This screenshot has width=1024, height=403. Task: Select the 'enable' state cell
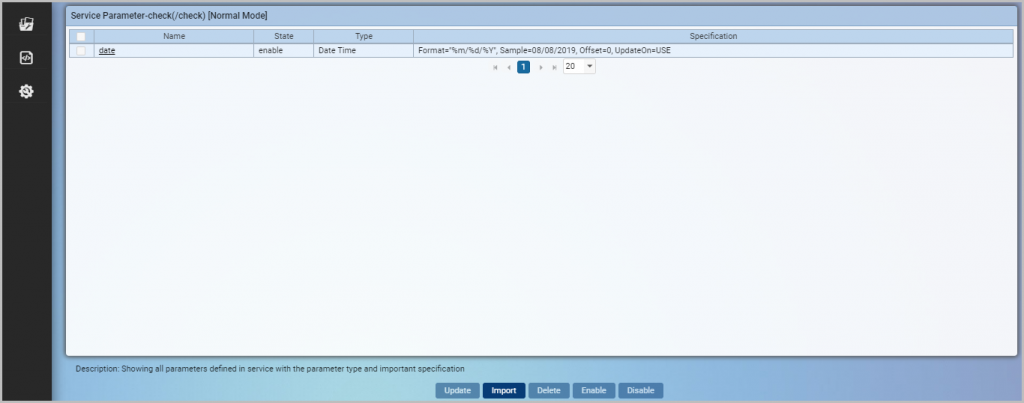coord(283,50)
